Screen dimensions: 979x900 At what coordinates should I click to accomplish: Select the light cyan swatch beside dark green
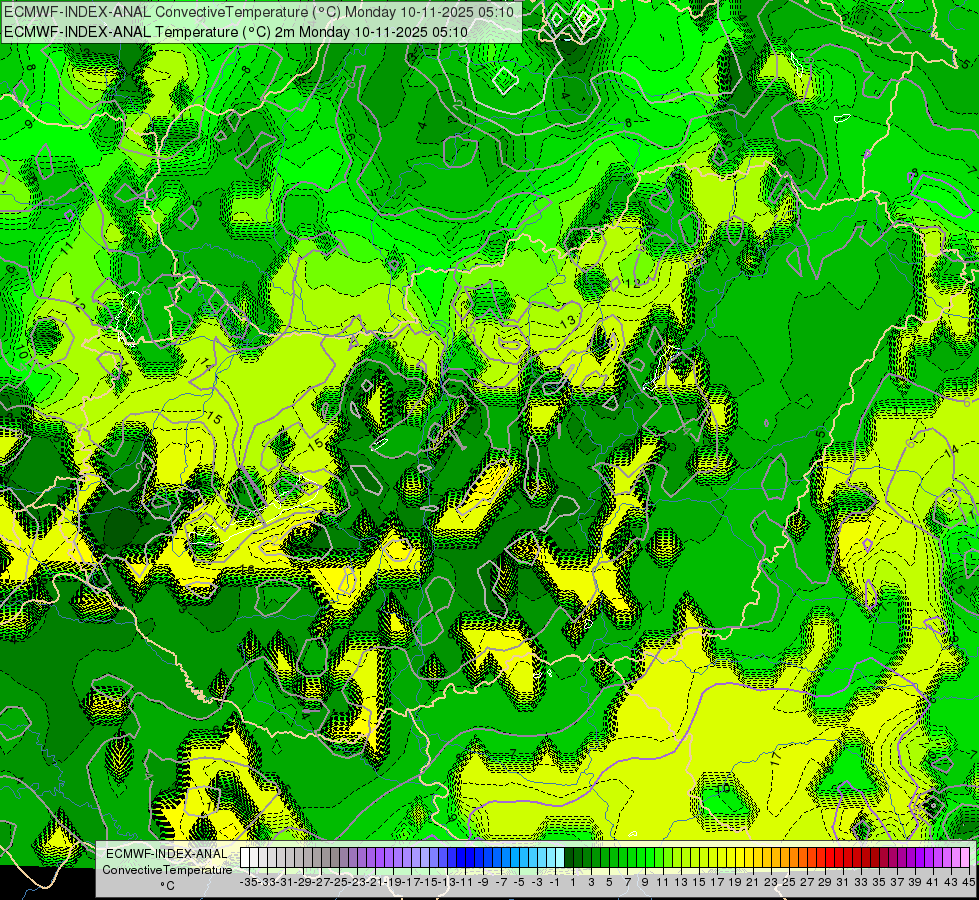click(x=560, y=858)
